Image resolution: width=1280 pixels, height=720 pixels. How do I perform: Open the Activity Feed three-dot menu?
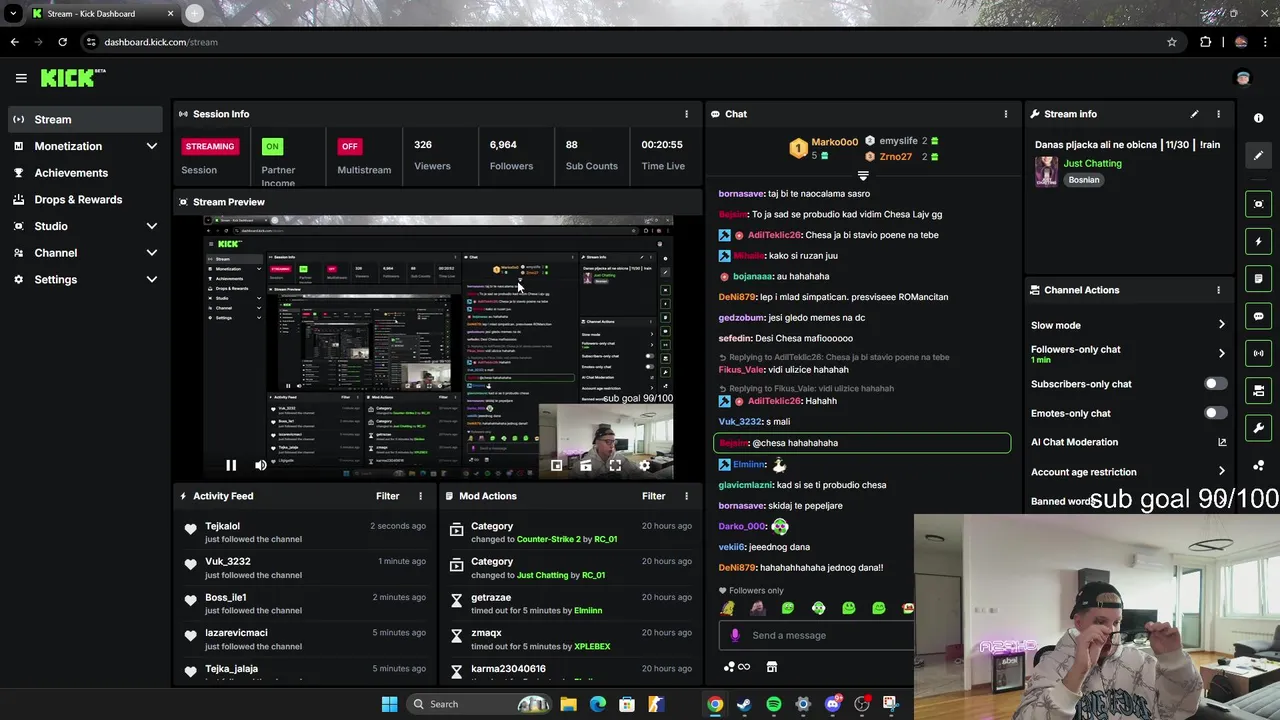click(420, 496)
